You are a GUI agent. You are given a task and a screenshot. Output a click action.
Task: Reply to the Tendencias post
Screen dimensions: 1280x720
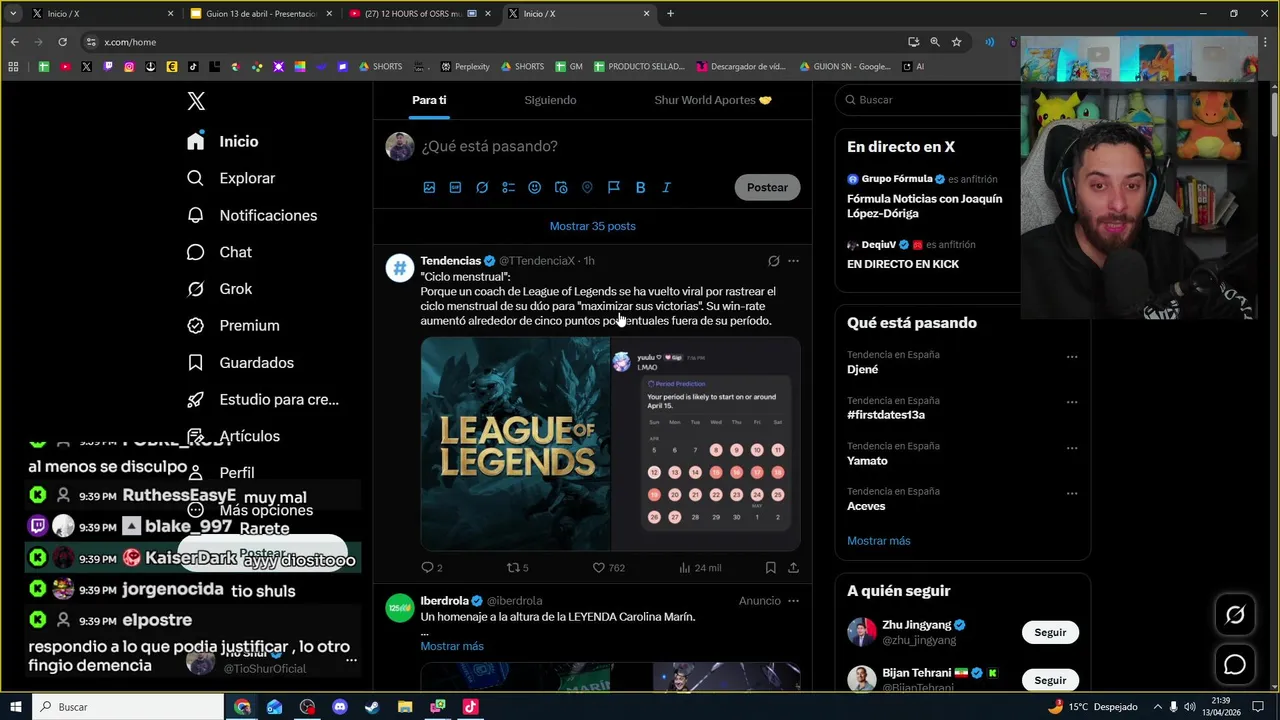[432, 567]
